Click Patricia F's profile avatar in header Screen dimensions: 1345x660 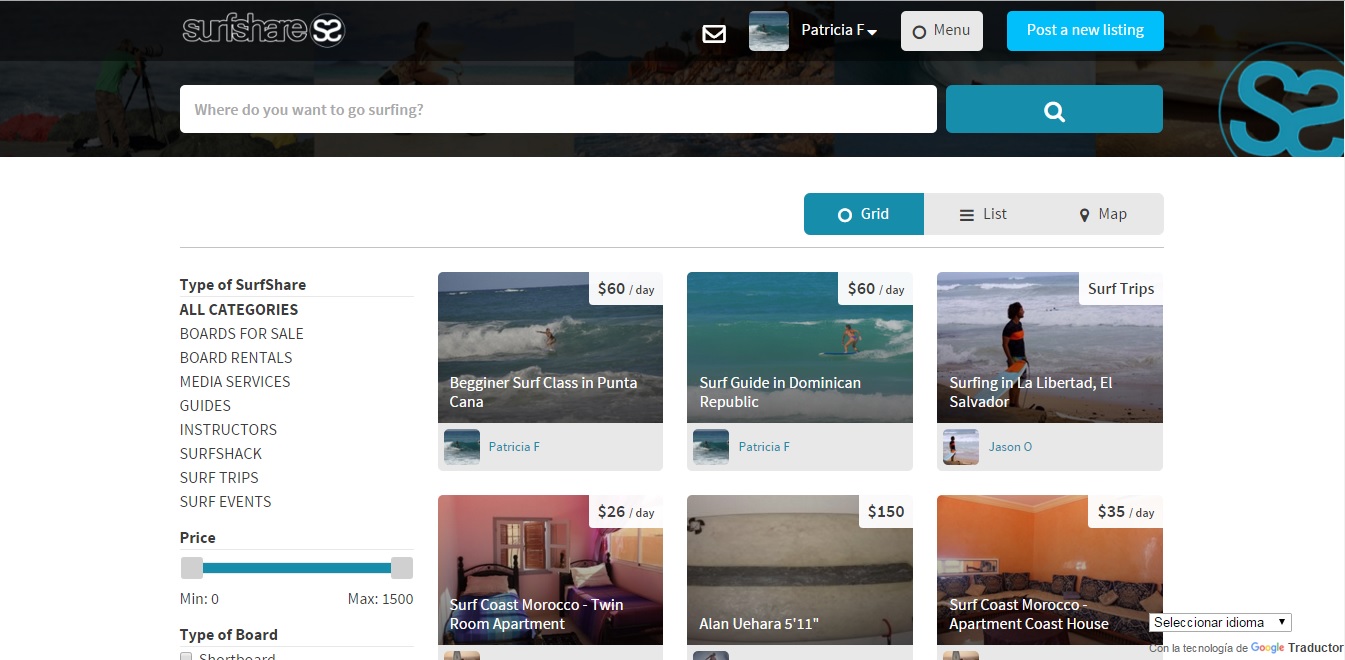[x=768, y=31]
